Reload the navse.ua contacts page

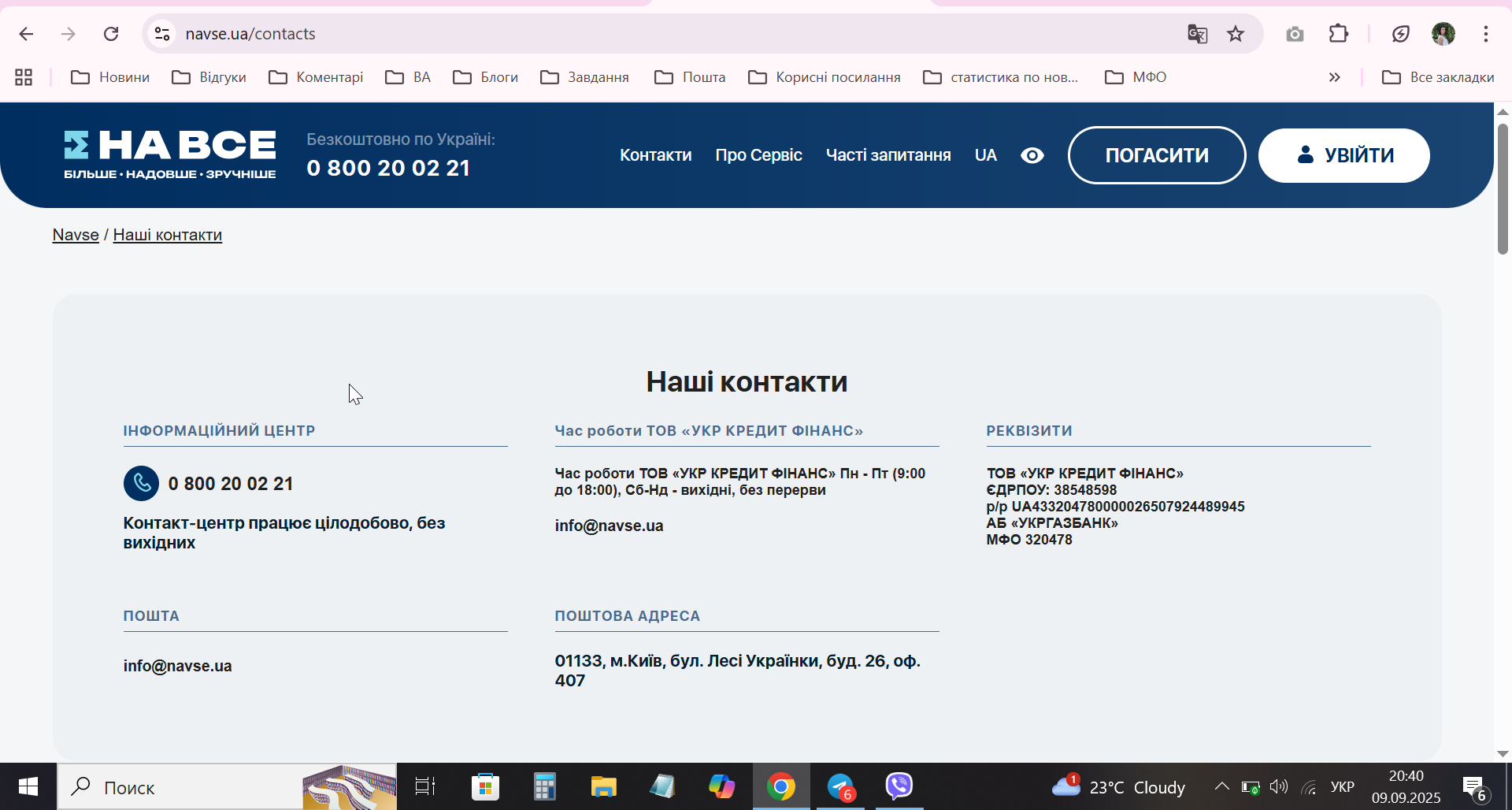111,34
